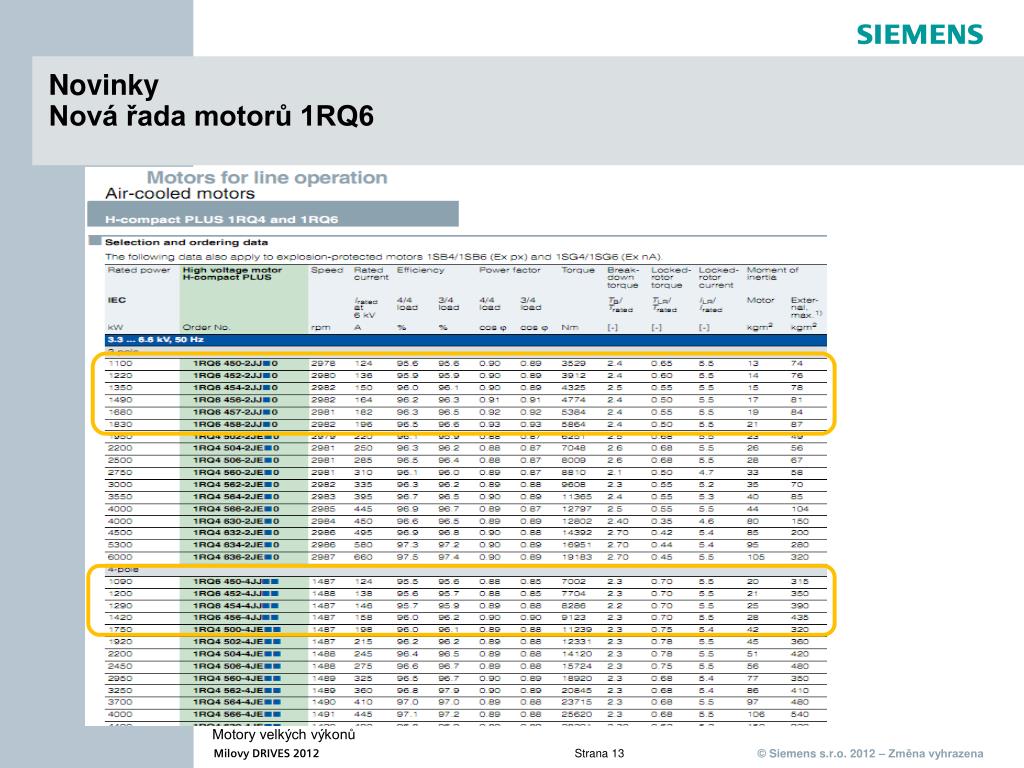Click the 'Power factor' column header
This screenshot has width=1024, height=768.
(509, 270)
